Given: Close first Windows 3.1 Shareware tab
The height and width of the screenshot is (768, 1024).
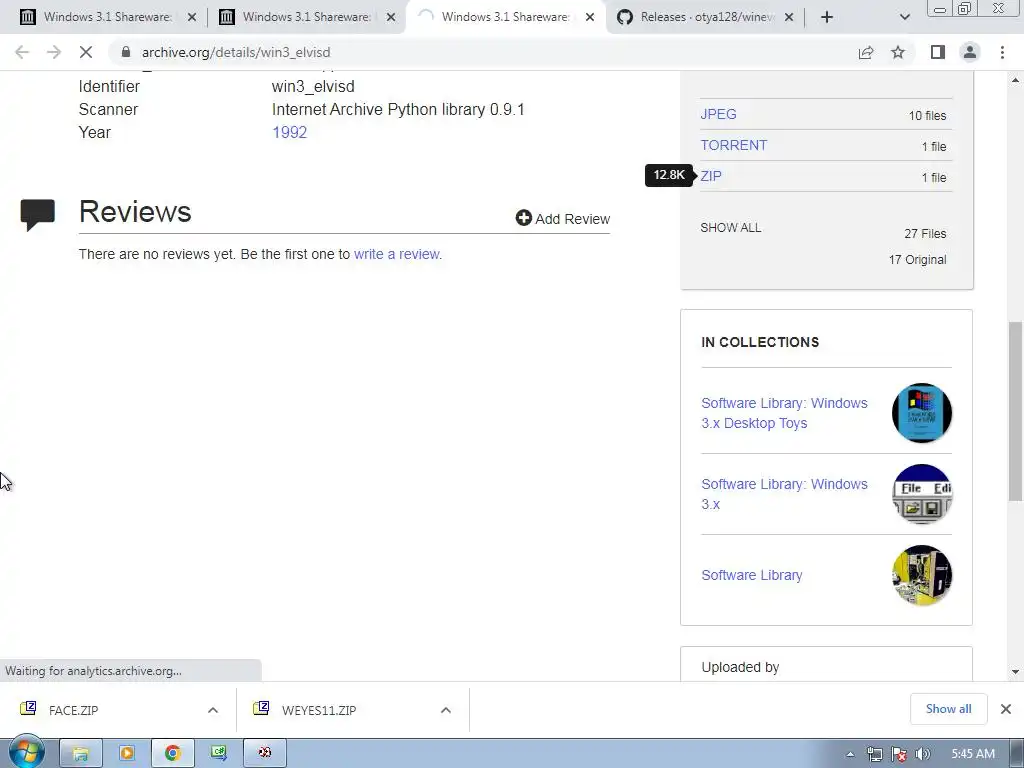Looking at the screenshot, I should coord(192,18).
